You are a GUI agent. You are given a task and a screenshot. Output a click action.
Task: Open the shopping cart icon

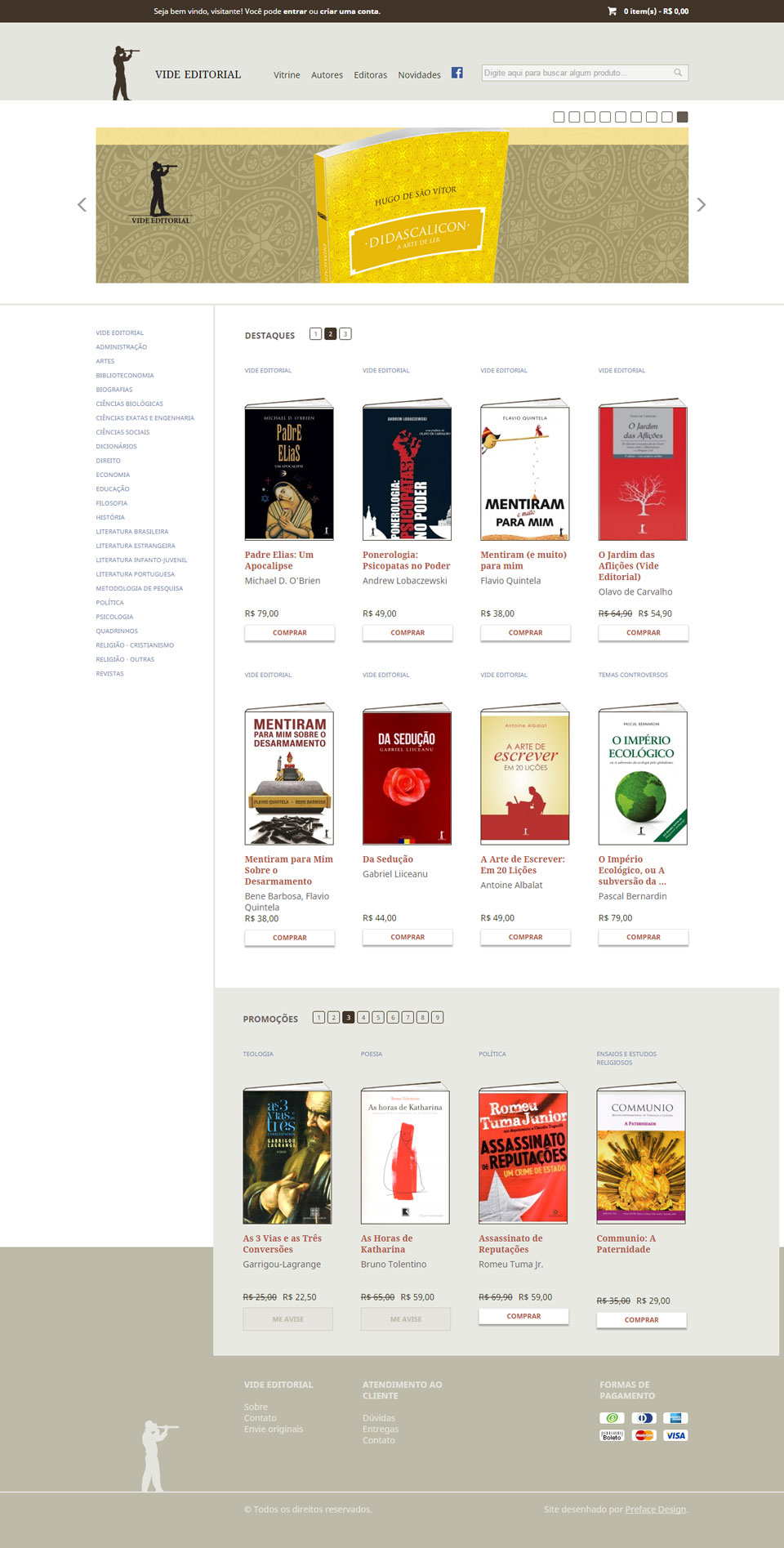pos(612,11)
